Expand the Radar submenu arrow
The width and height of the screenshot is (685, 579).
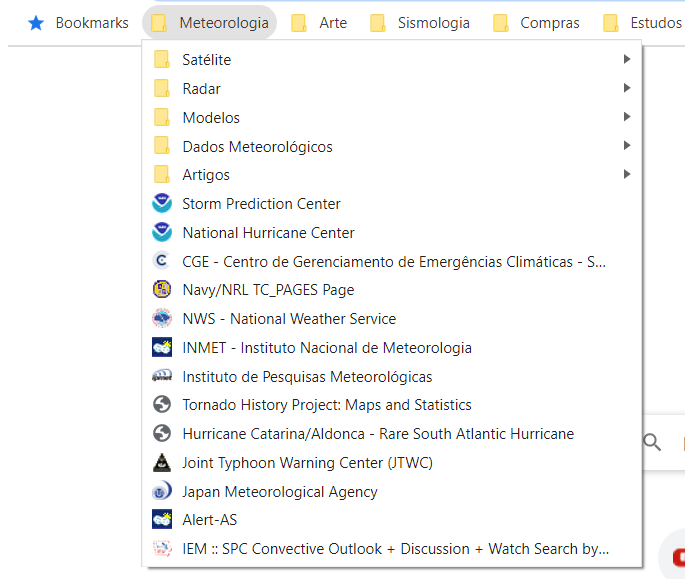click(627, 88)
